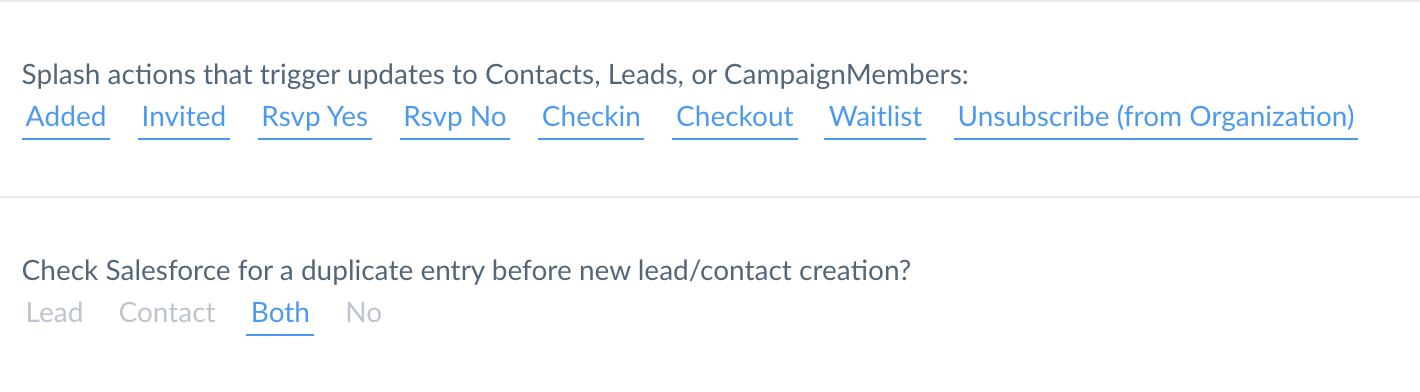Select No to skip duplicate check
This screenshot has width=1420, height=392.
click(x=364, y=313)
